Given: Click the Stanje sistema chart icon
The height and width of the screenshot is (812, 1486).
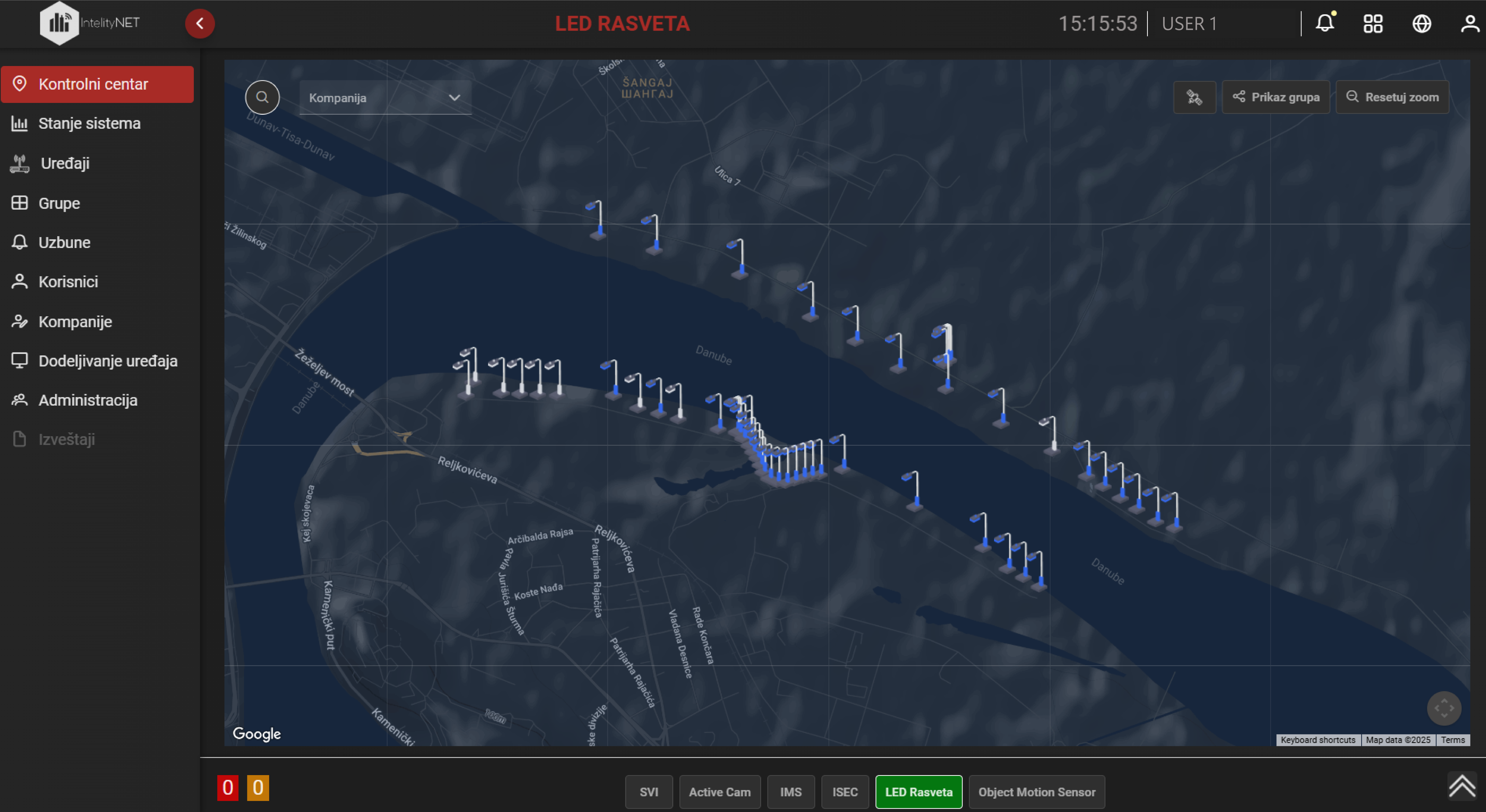Looking at the screenshot, I should coord(20,123).
